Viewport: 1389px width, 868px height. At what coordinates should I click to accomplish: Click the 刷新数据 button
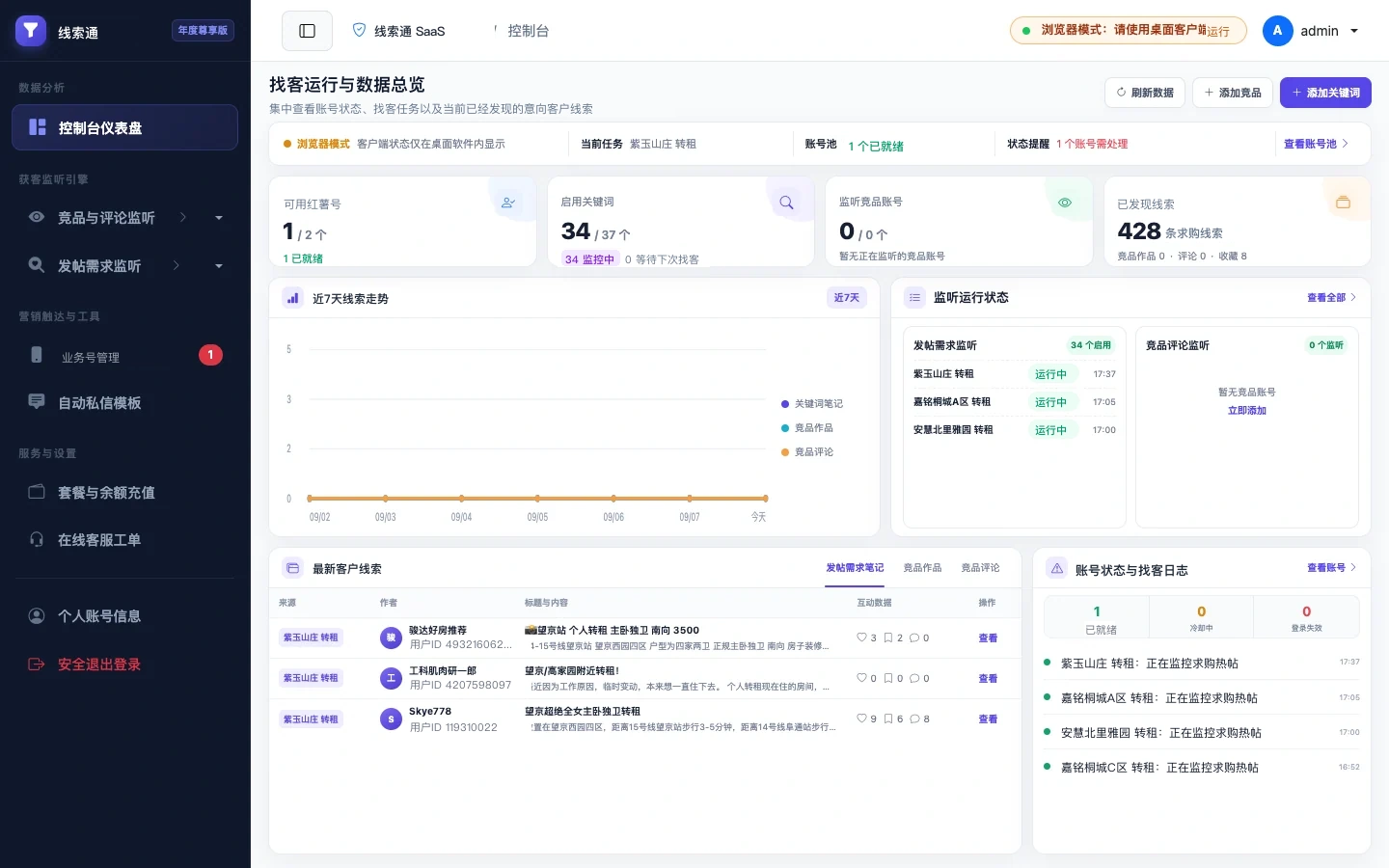1145,93
